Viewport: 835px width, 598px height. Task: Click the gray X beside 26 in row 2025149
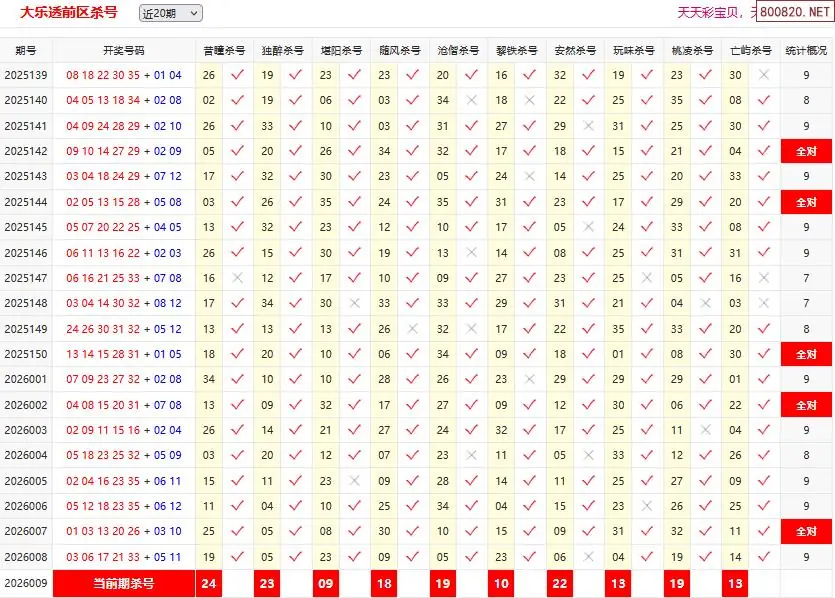coord(413,329)
